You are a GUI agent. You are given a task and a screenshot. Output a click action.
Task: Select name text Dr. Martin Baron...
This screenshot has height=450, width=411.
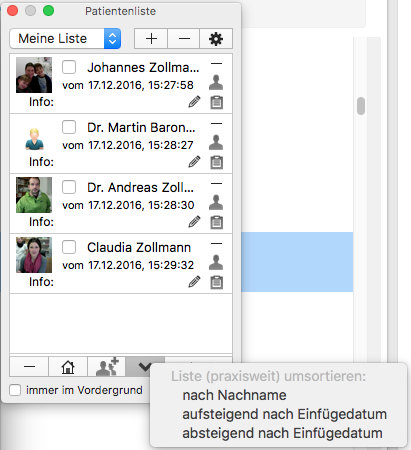[141, 127]
